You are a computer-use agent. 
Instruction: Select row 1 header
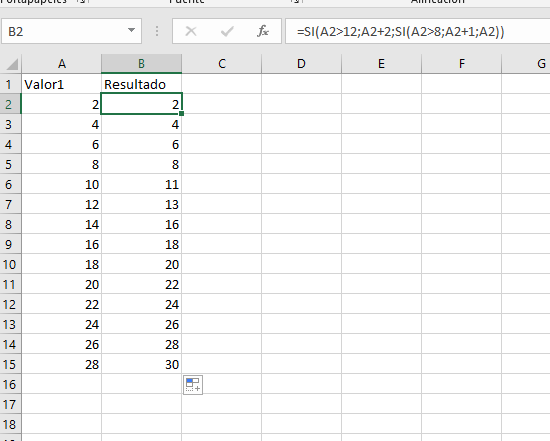pyautogui.click(x=11, y=84)
